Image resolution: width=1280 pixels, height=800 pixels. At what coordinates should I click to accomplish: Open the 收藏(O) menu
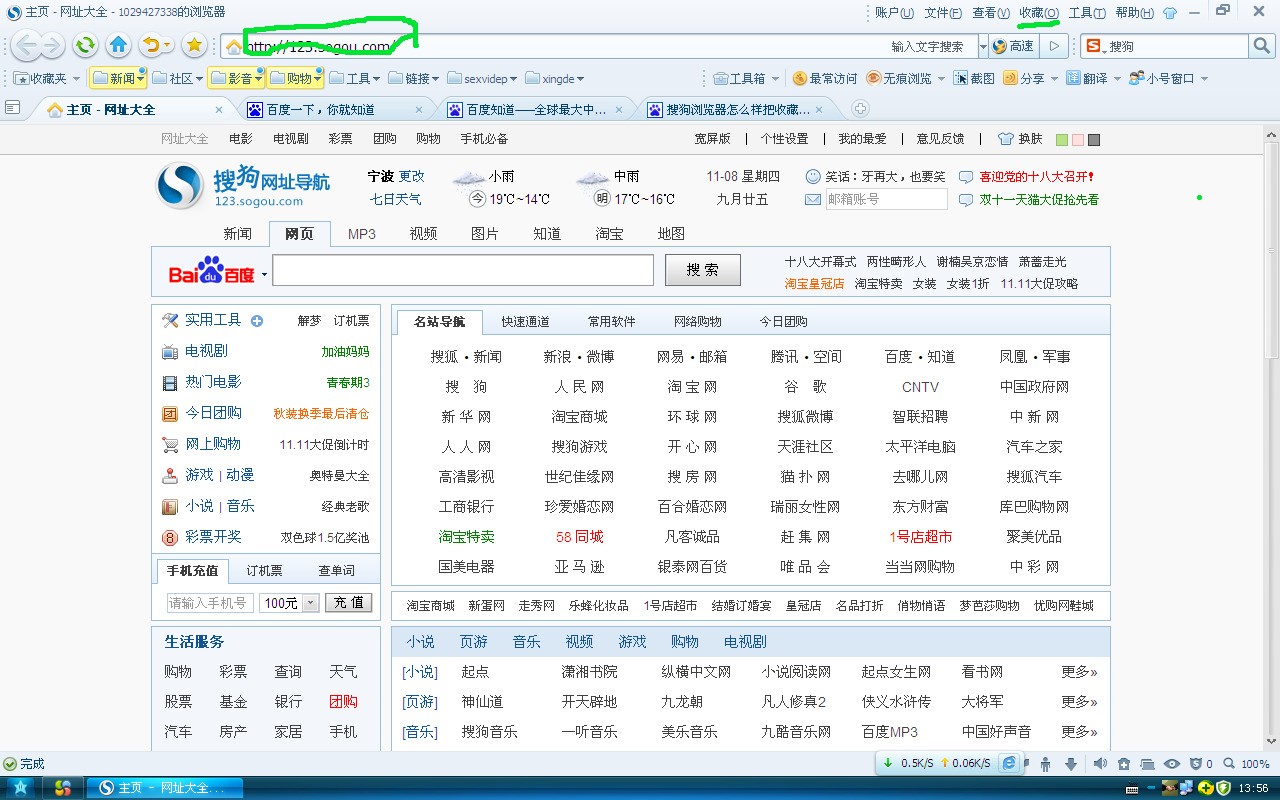[x=1040, y=13]
